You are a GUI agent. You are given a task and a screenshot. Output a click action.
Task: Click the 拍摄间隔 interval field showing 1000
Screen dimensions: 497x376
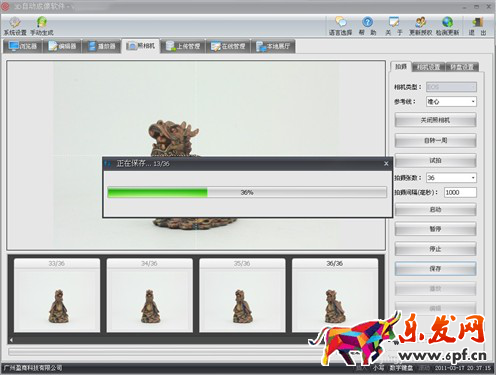pos(460,192)
